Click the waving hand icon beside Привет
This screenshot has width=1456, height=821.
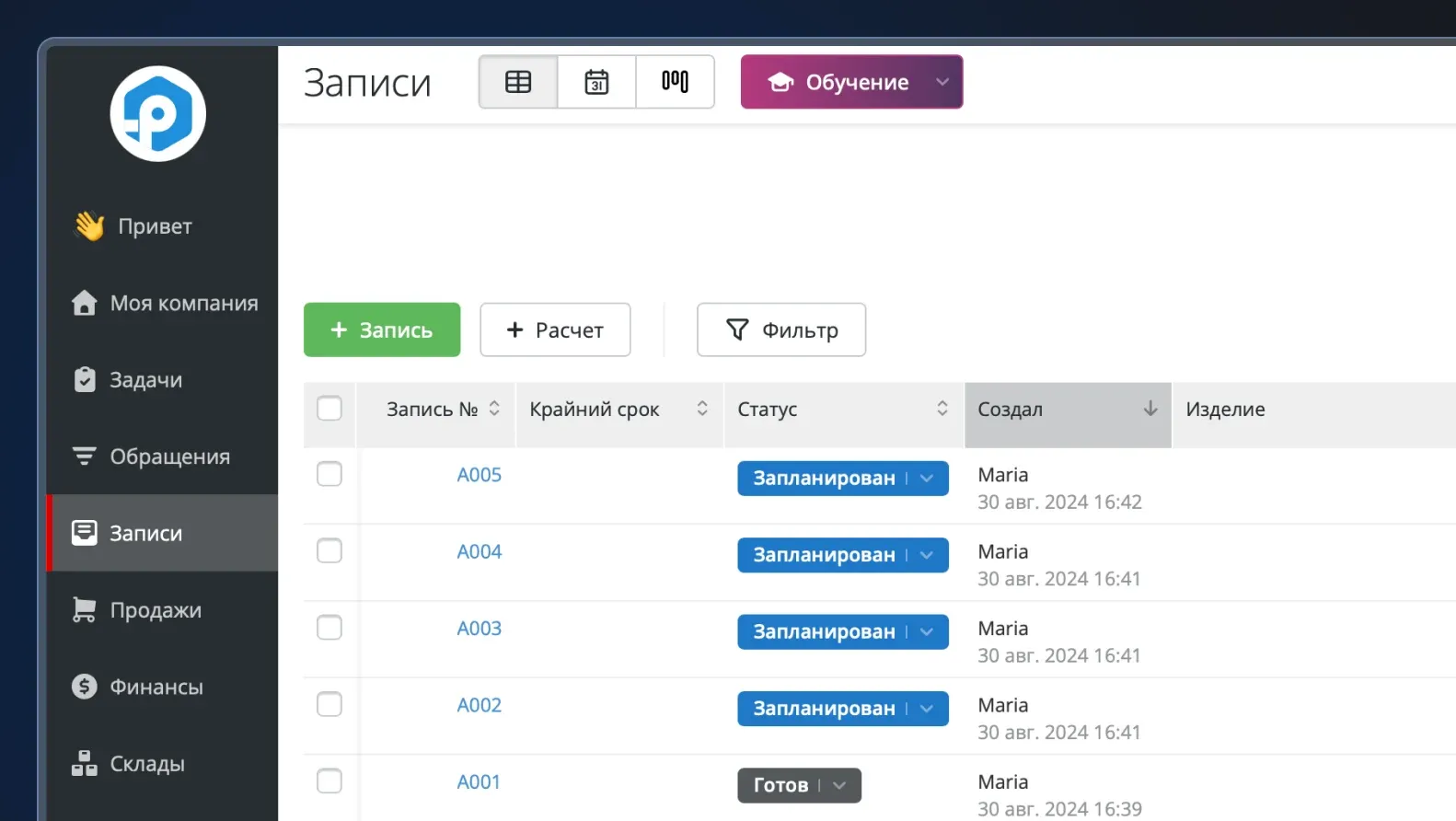click(89, 225)
